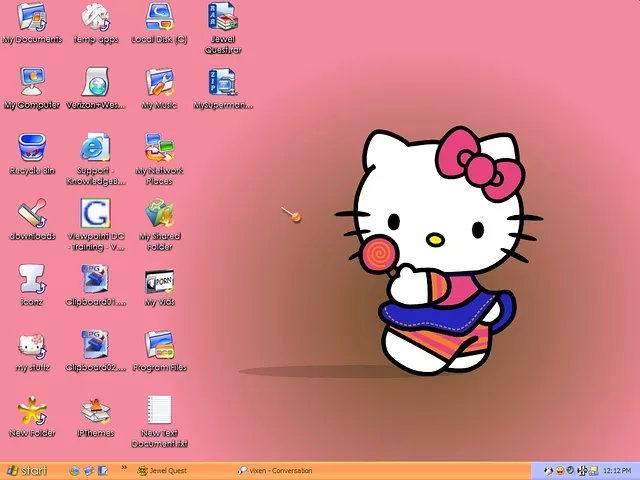The image size is (640, 480).
Task: Click the second Quick Launch icon
Action: tap(89, 471)
